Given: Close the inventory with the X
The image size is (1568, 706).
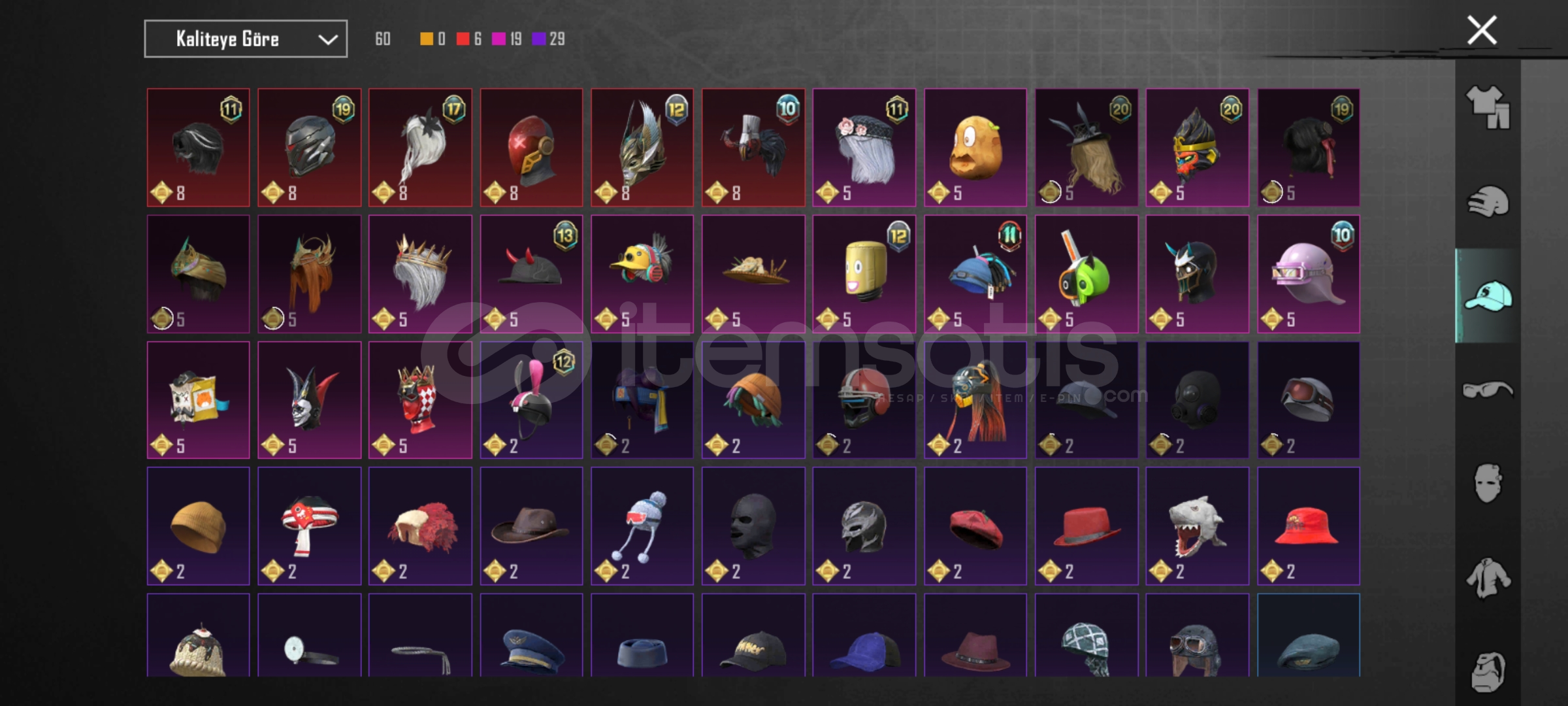Looking at the screenshot, I should 1482,30.
